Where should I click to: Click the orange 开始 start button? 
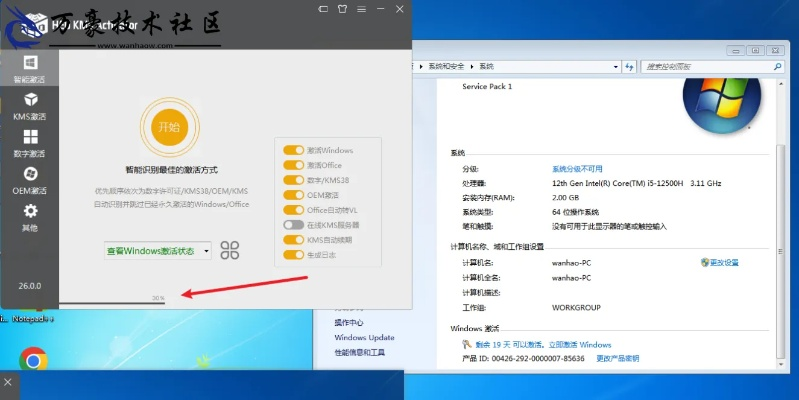coord(169,127)
